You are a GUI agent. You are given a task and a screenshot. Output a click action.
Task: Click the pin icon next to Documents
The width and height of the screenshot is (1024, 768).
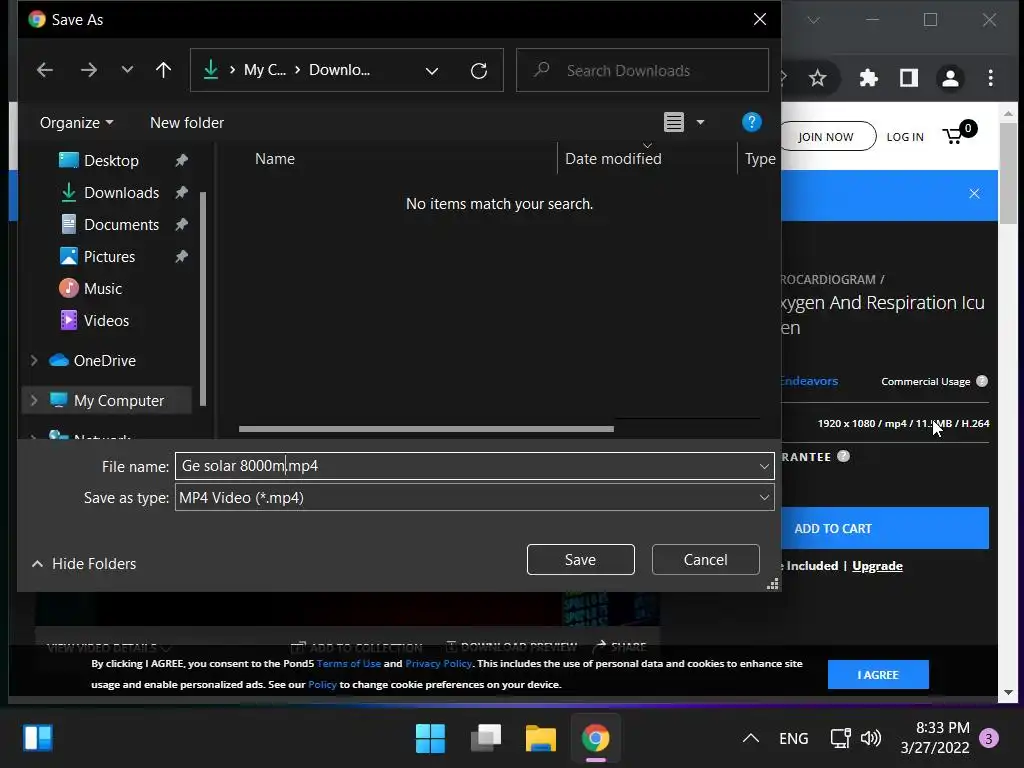pos(181,224)
